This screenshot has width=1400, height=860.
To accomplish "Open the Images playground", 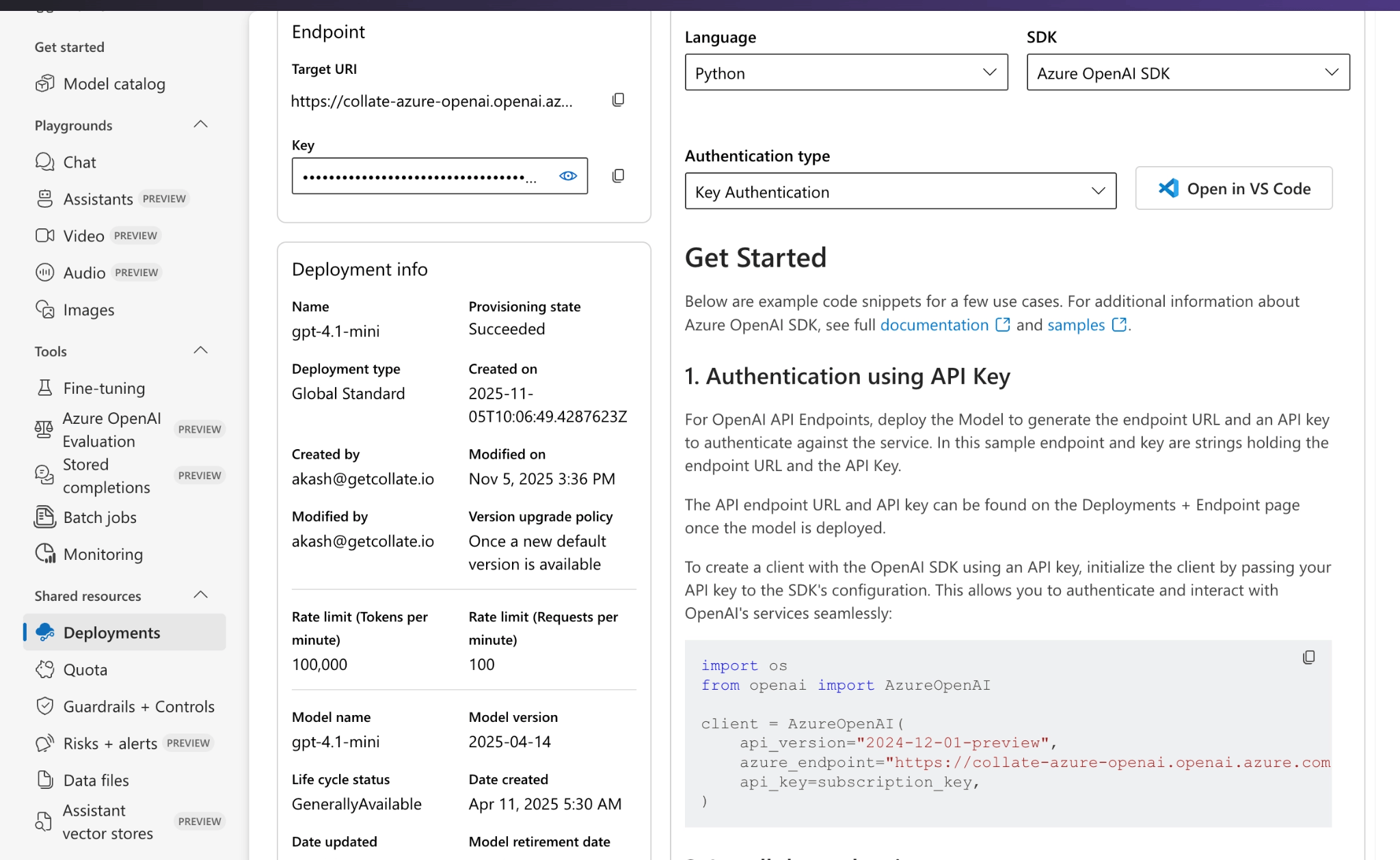I will (x=89, y=310).
